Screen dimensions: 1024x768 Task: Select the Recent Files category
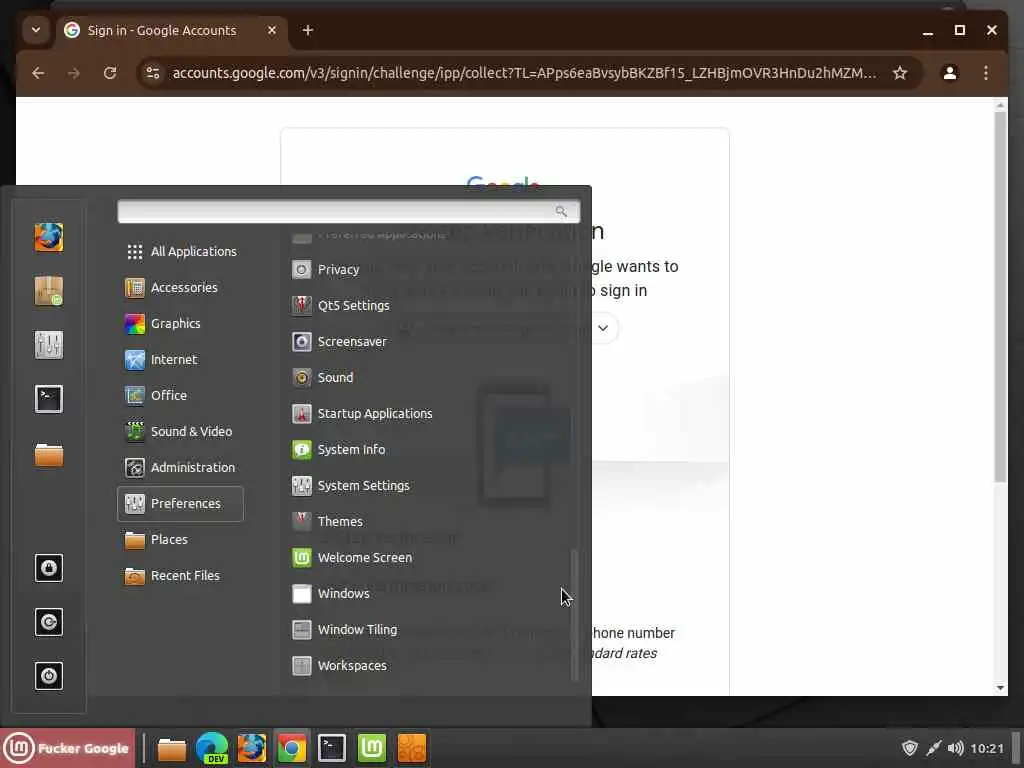pyautogui.click(x=180, y=575)
